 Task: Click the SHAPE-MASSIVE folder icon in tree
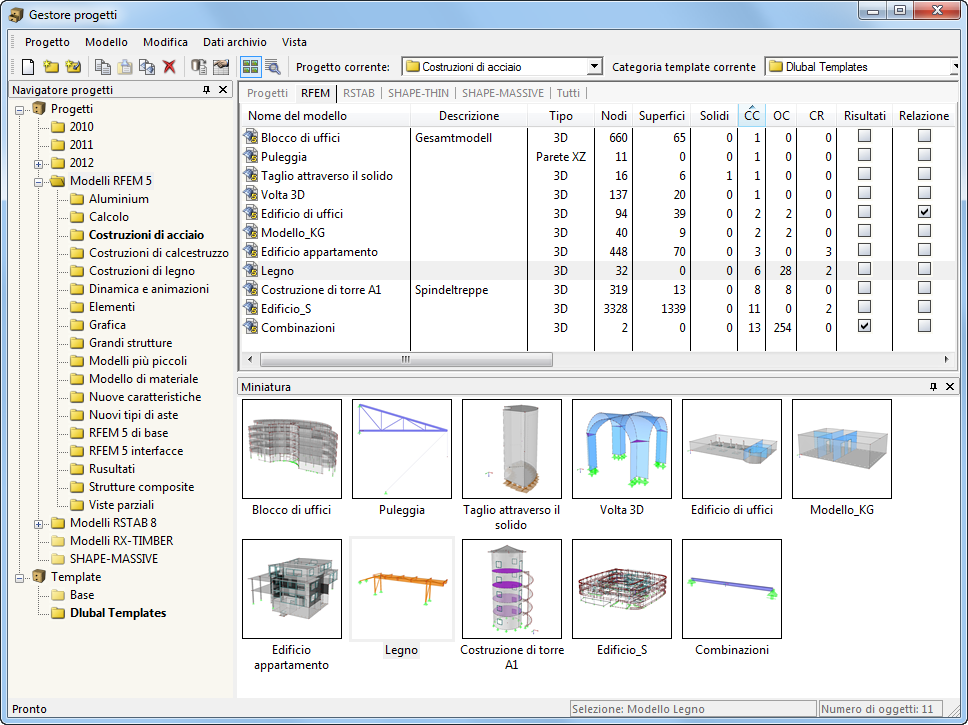(58, 559)
